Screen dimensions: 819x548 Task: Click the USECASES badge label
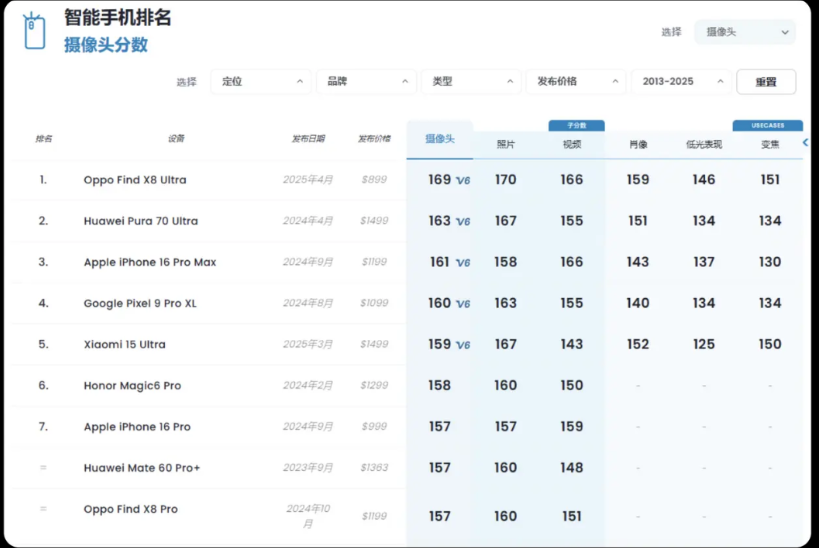point(768,125)
